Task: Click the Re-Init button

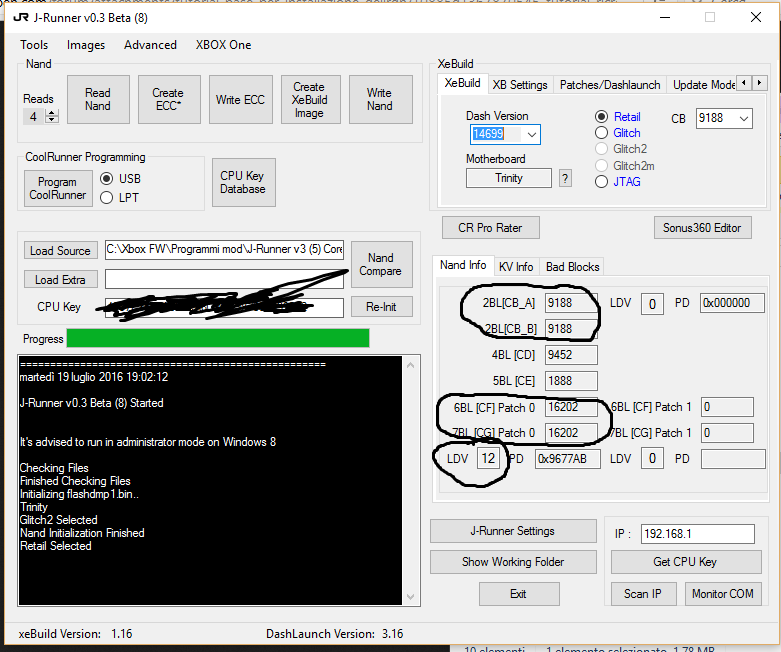Action: click(x=381, y=307)
